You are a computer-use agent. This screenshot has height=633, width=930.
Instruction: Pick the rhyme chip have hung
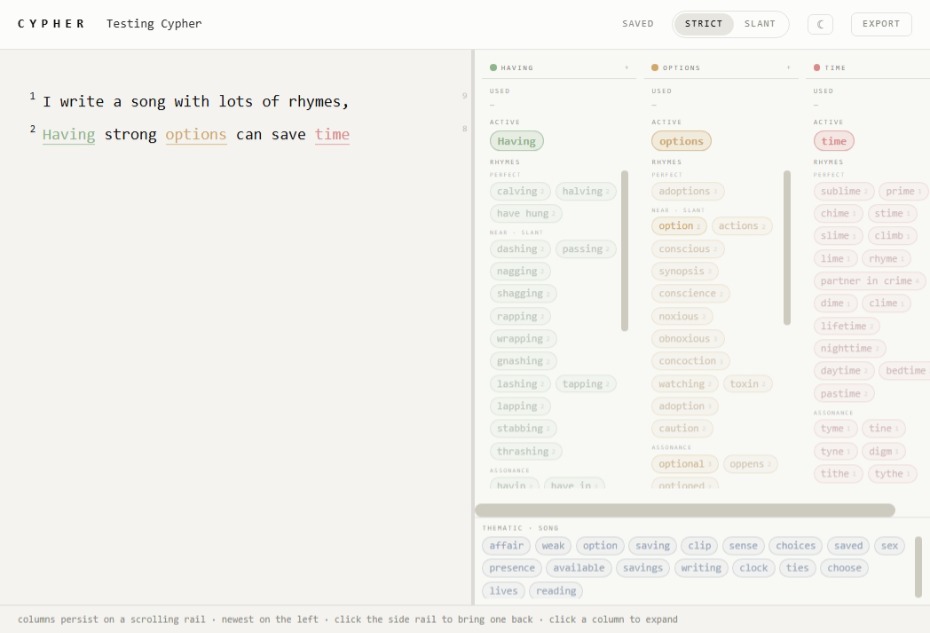[x=526, y=214]
